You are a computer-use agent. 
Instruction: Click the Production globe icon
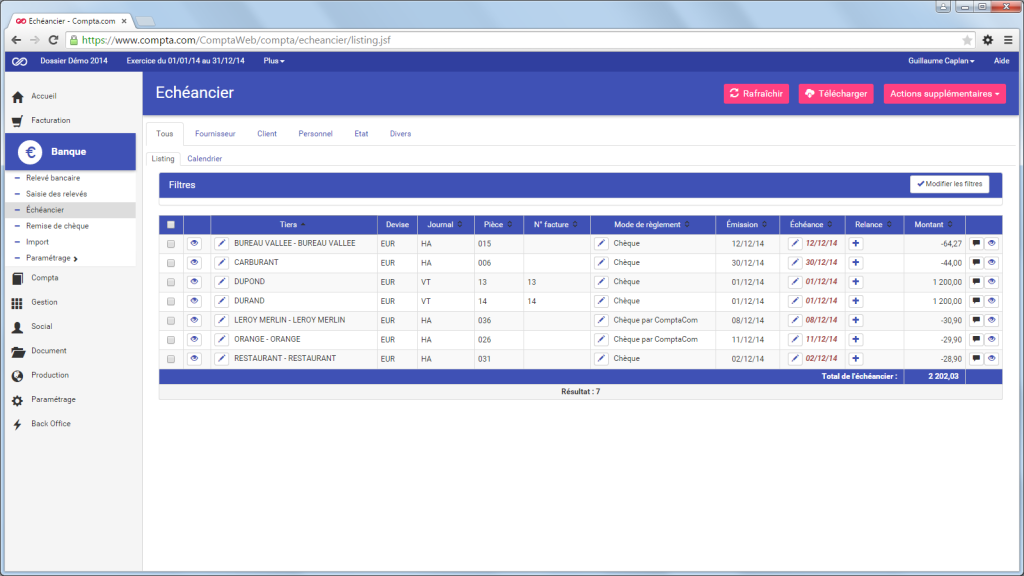(18, 376)
